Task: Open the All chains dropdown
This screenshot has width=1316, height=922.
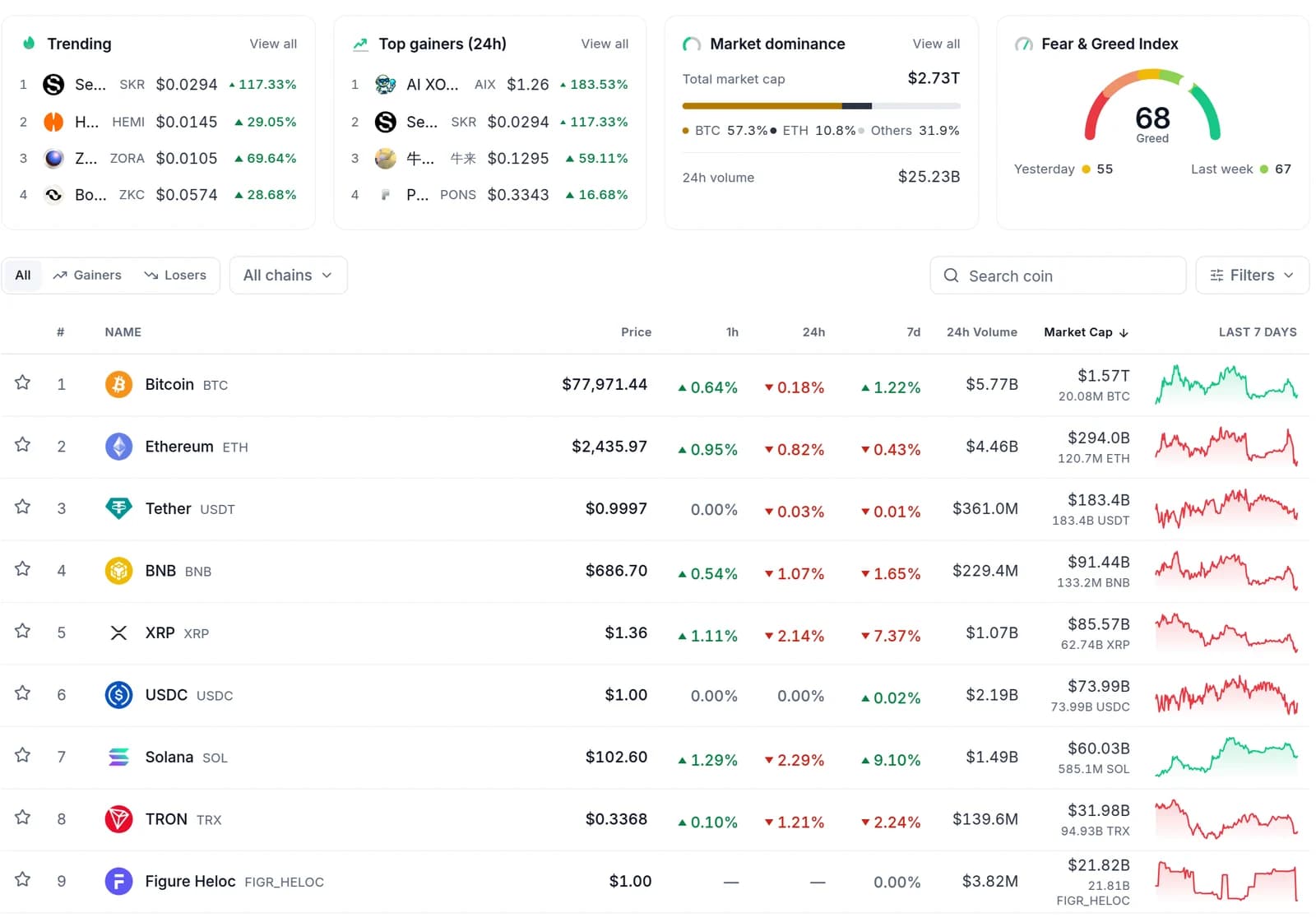Action: point(288,276)
